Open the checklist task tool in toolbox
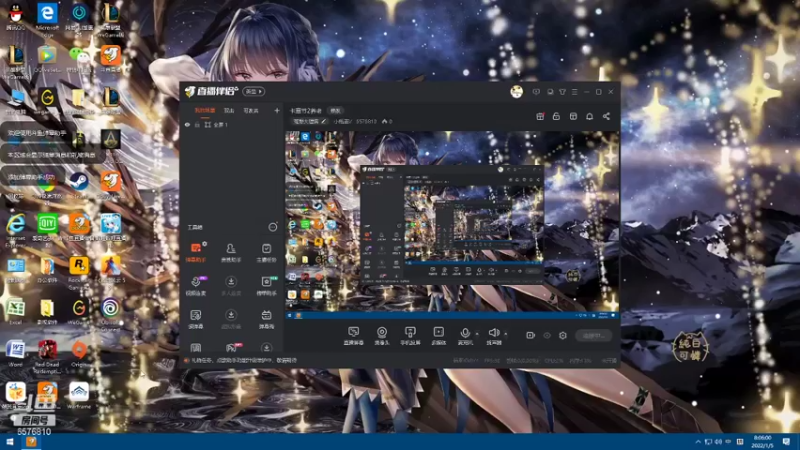The image size is (800, 450). pos(266,253)
